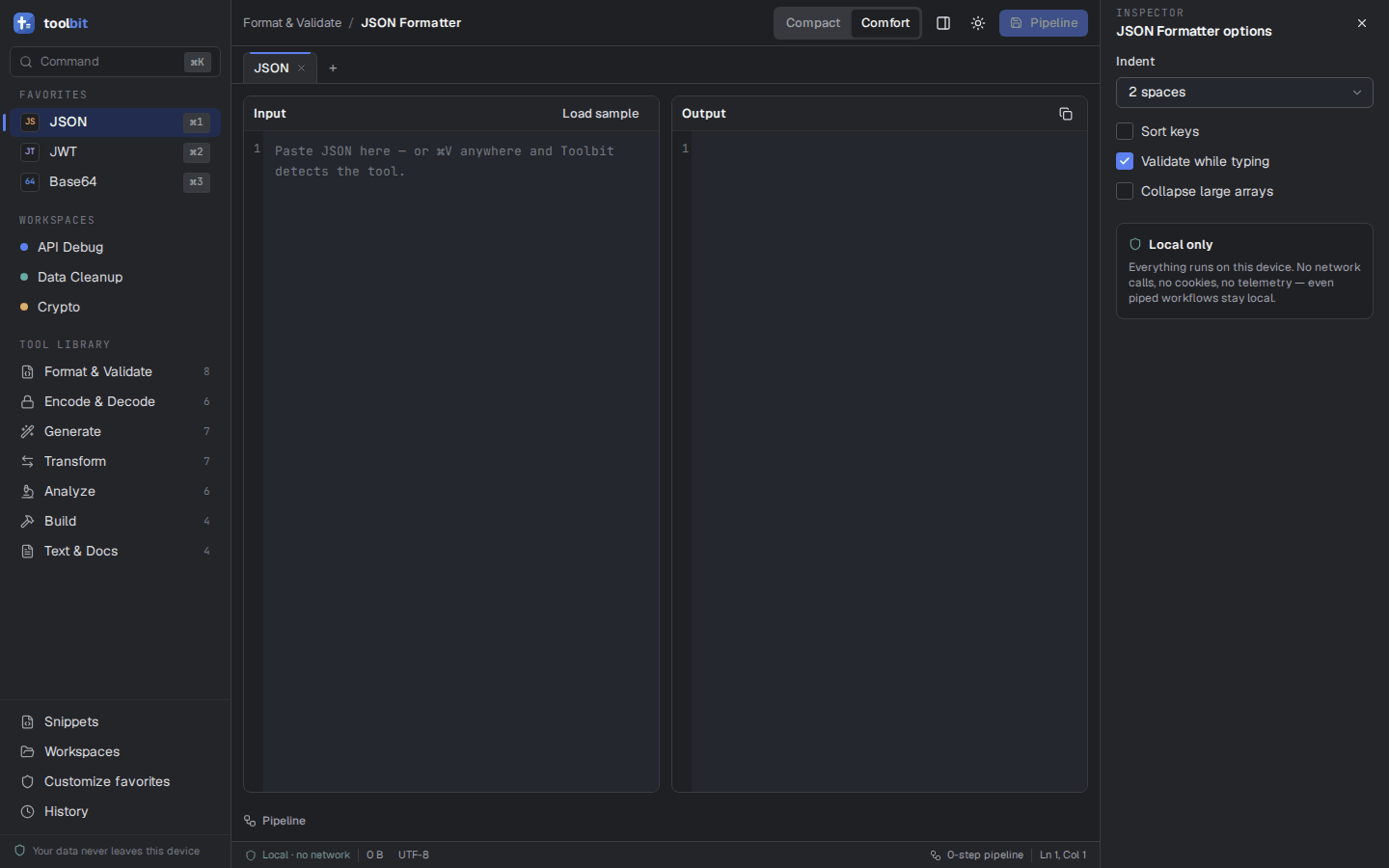Screen dimensions: 1389x868
Task: Click the Local · no network status
Action: [x=298, y=854]
